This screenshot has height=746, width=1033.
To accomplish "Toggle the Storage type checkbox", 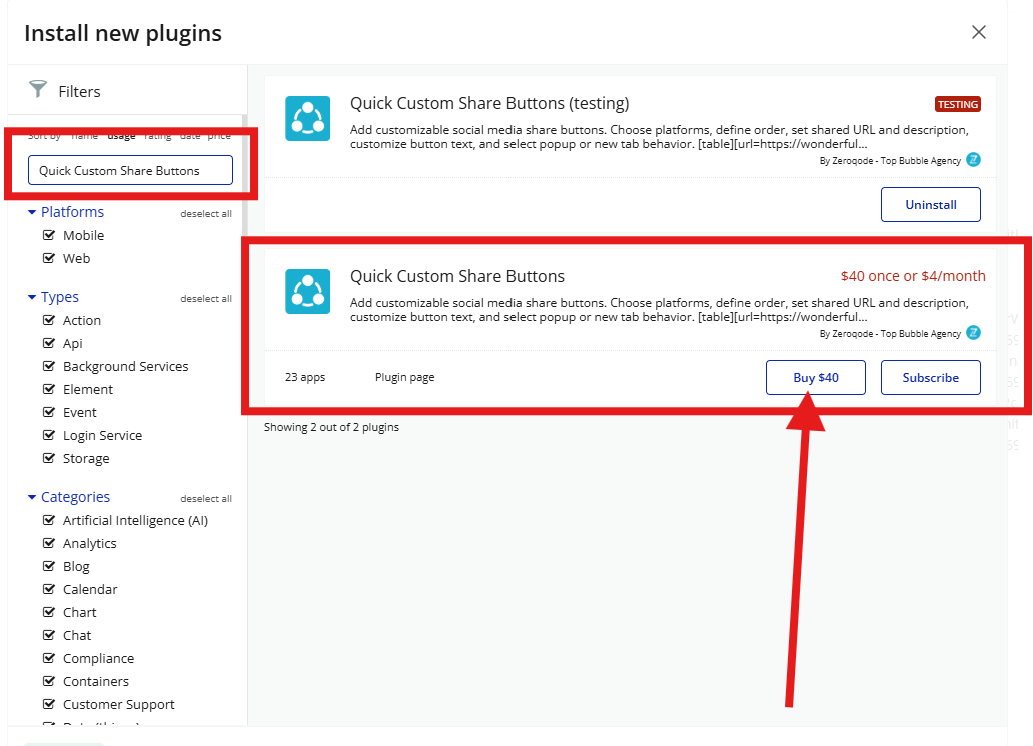I will 49,459.
